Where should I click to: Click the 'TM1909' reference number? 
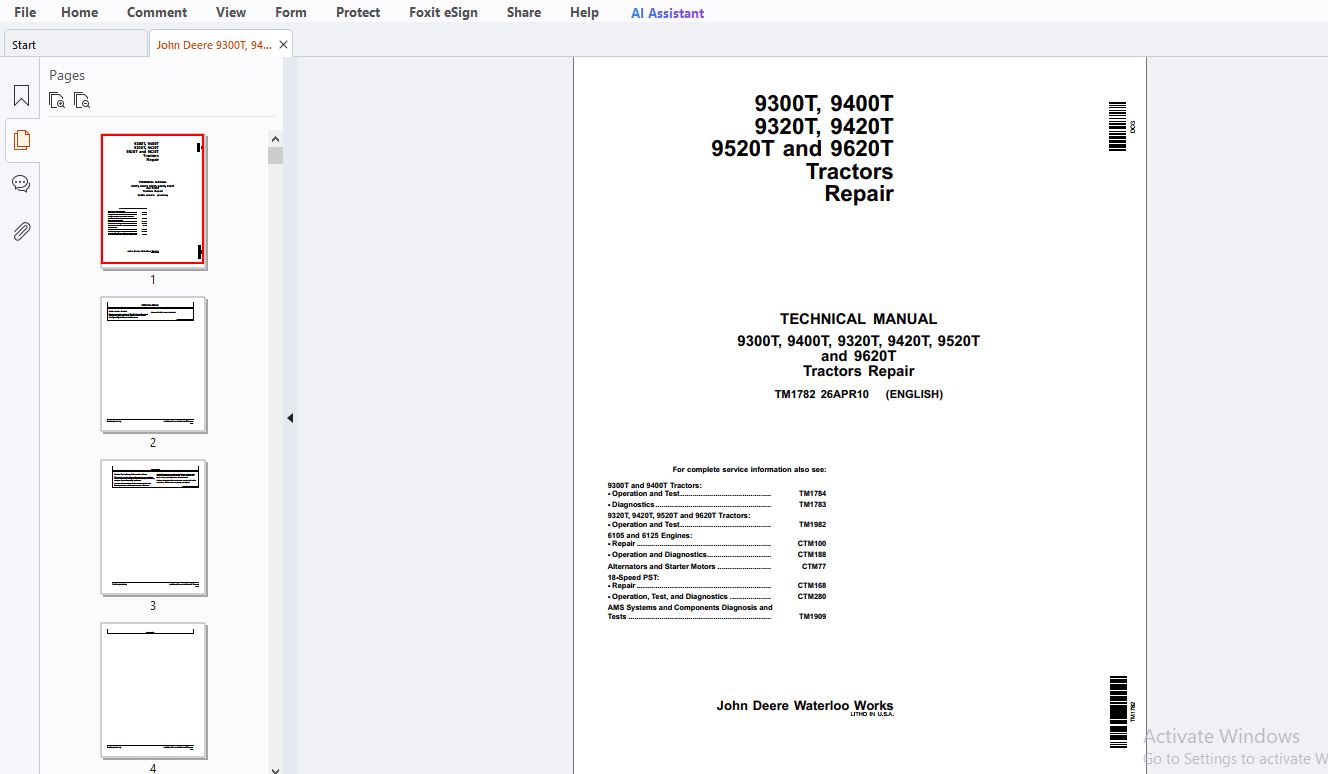(x=812, y=617)
